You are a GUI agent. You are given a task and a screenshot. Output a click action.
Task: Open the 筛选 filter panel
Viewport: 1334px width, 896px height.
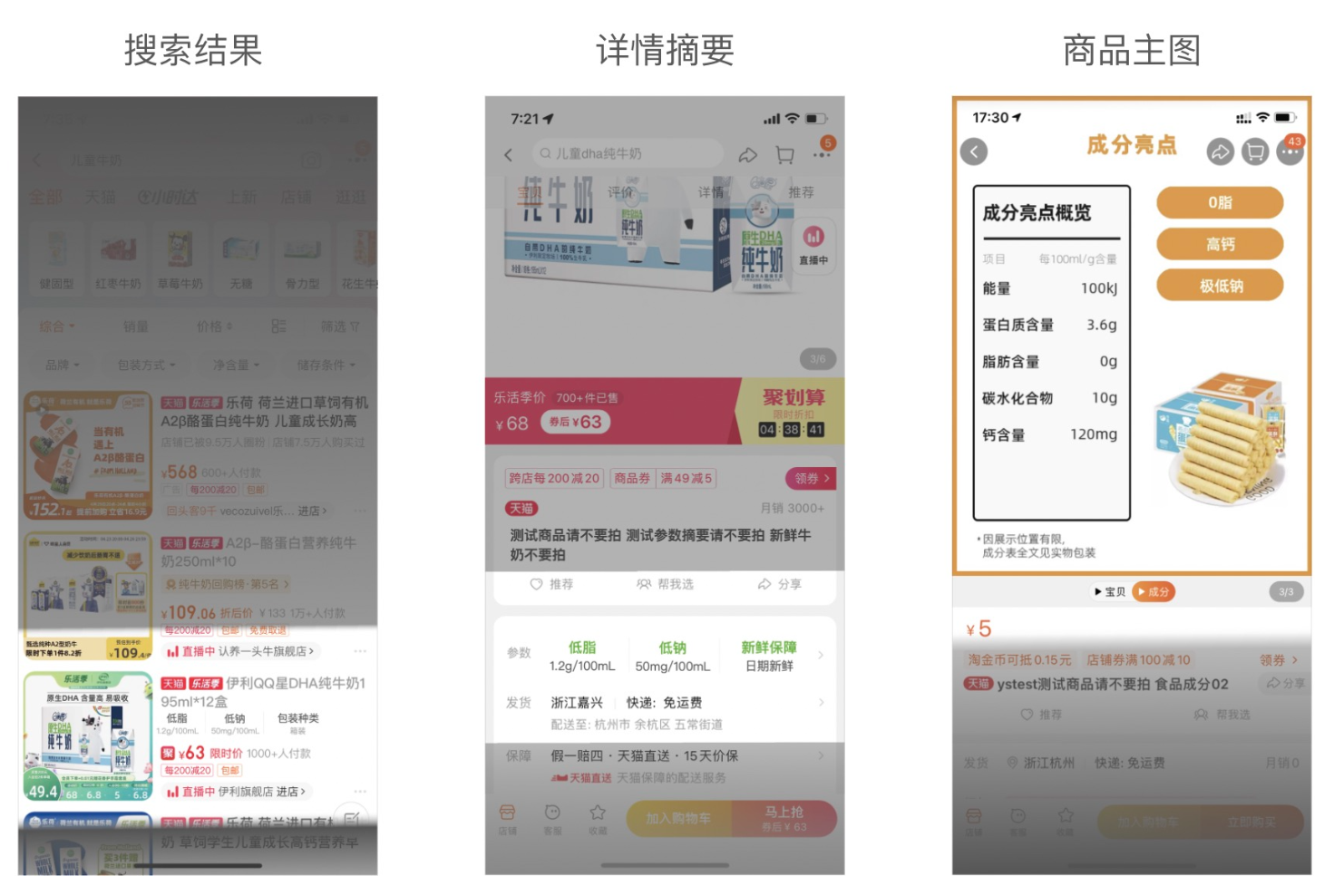coord(340,326)
